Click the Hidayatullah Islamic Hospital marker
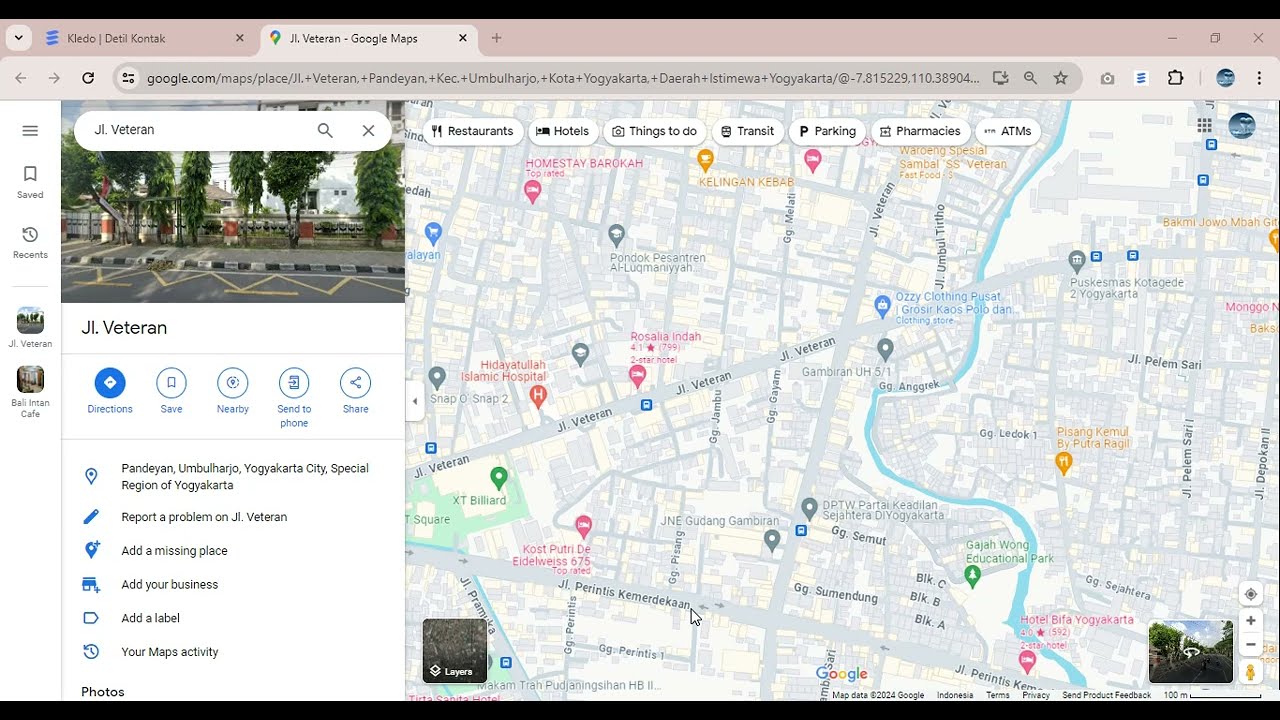 click(x=538, y=395)
